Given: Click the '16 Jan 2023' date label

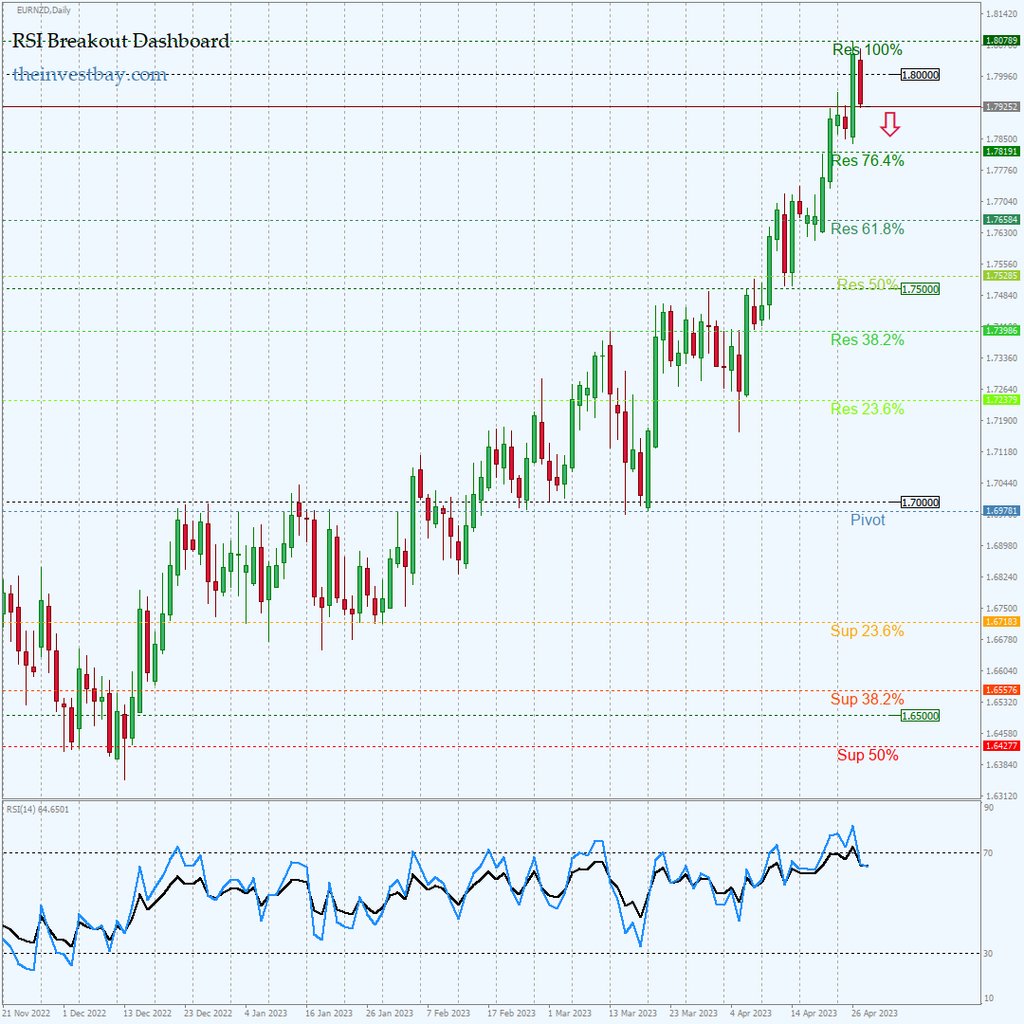Looking at the screenshot, I should click(329, 1014).
